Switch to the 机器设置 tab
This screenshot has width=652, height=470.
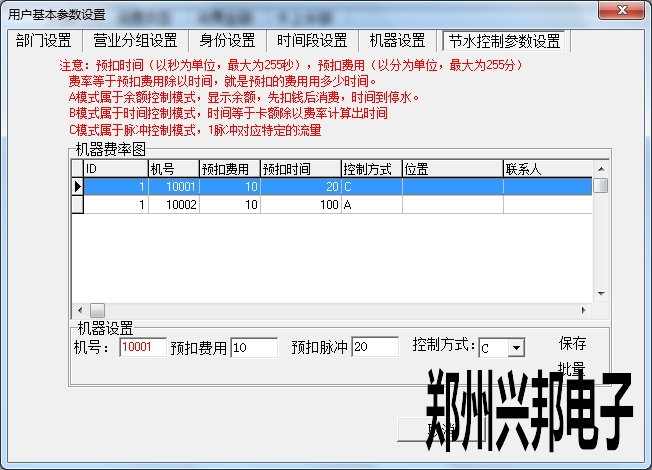click(x=397, y=41)
